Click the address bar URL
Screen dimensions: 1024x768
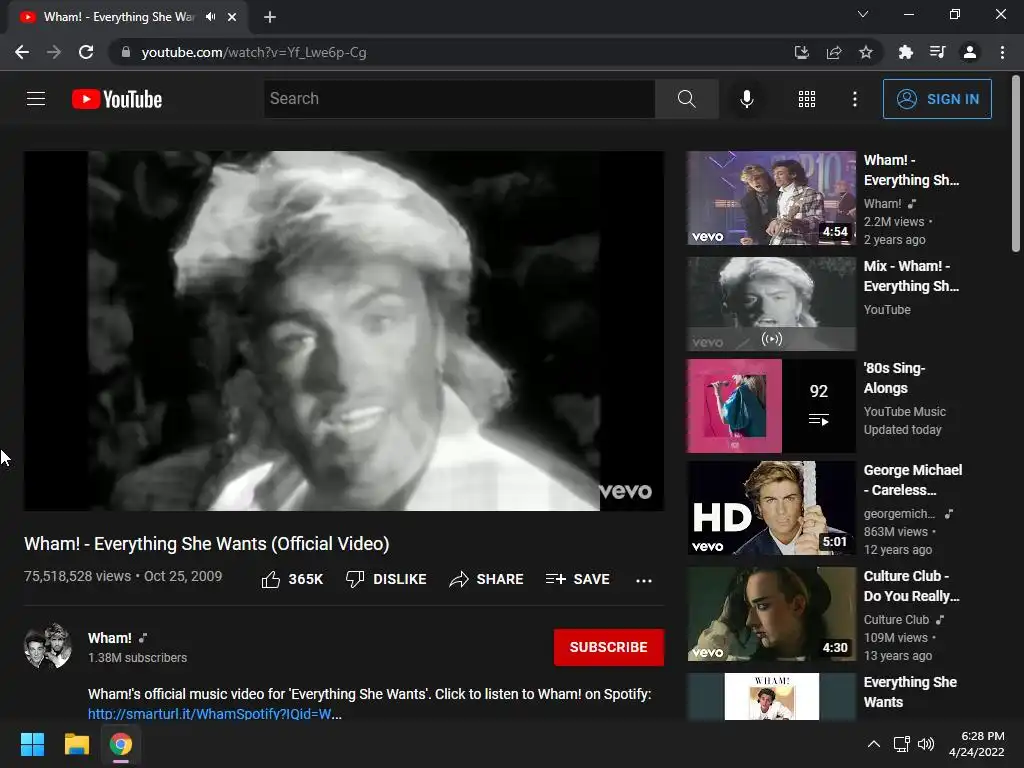tap(253, 52)
